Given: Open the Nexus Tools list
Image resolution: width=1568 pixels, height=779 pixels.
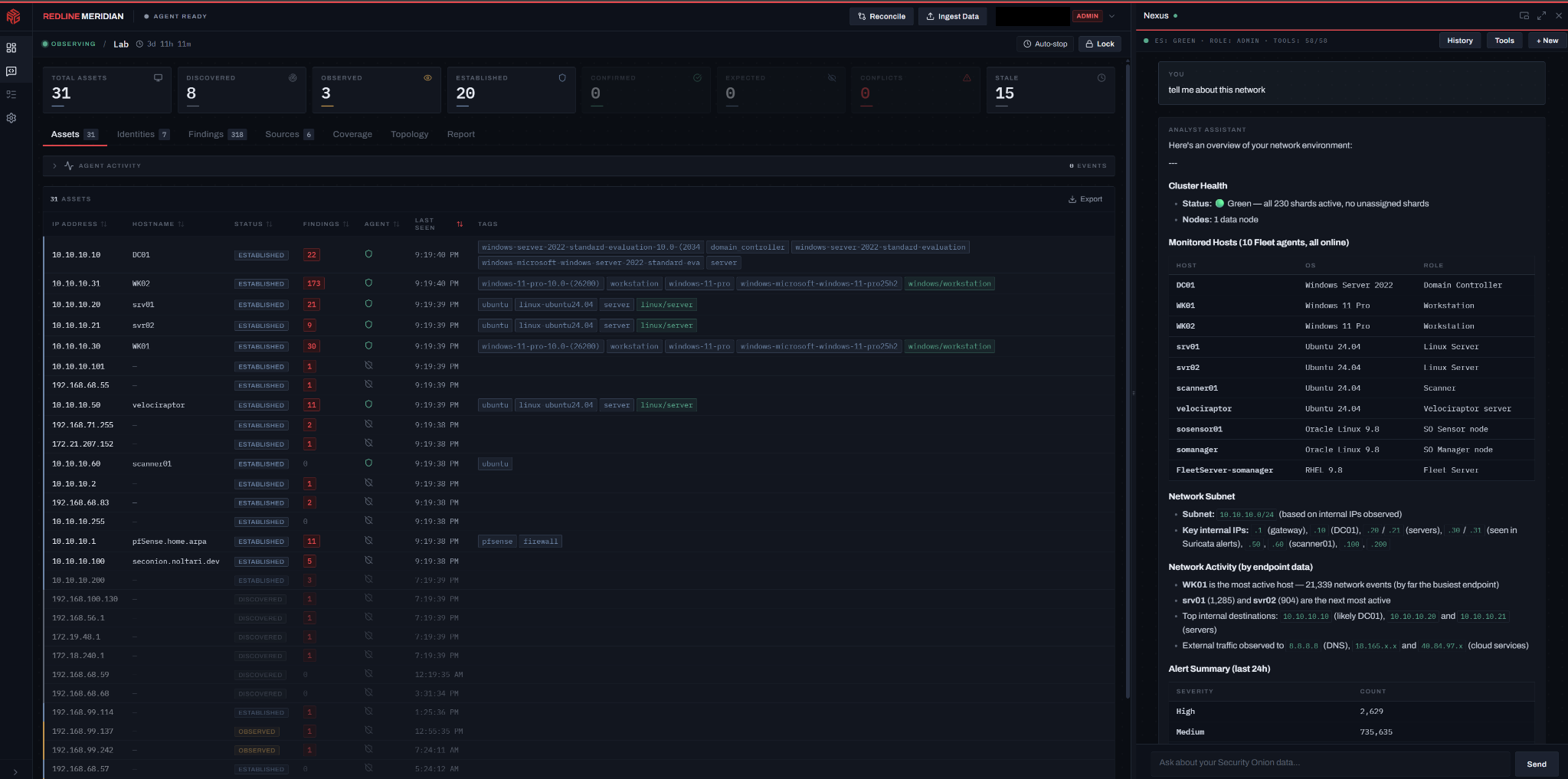Looking at the screenshot, I should tap(1504, 41).
